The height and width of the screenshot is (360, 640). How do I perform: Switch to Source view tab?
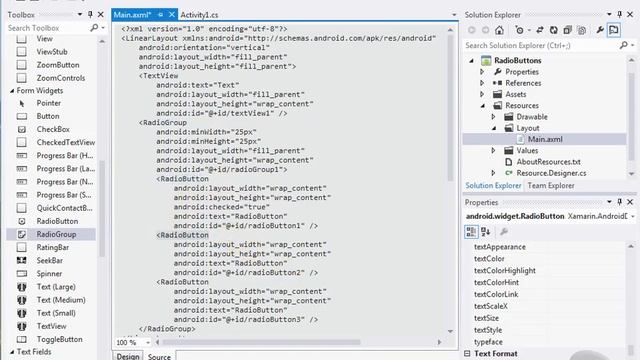pos(159,356)
